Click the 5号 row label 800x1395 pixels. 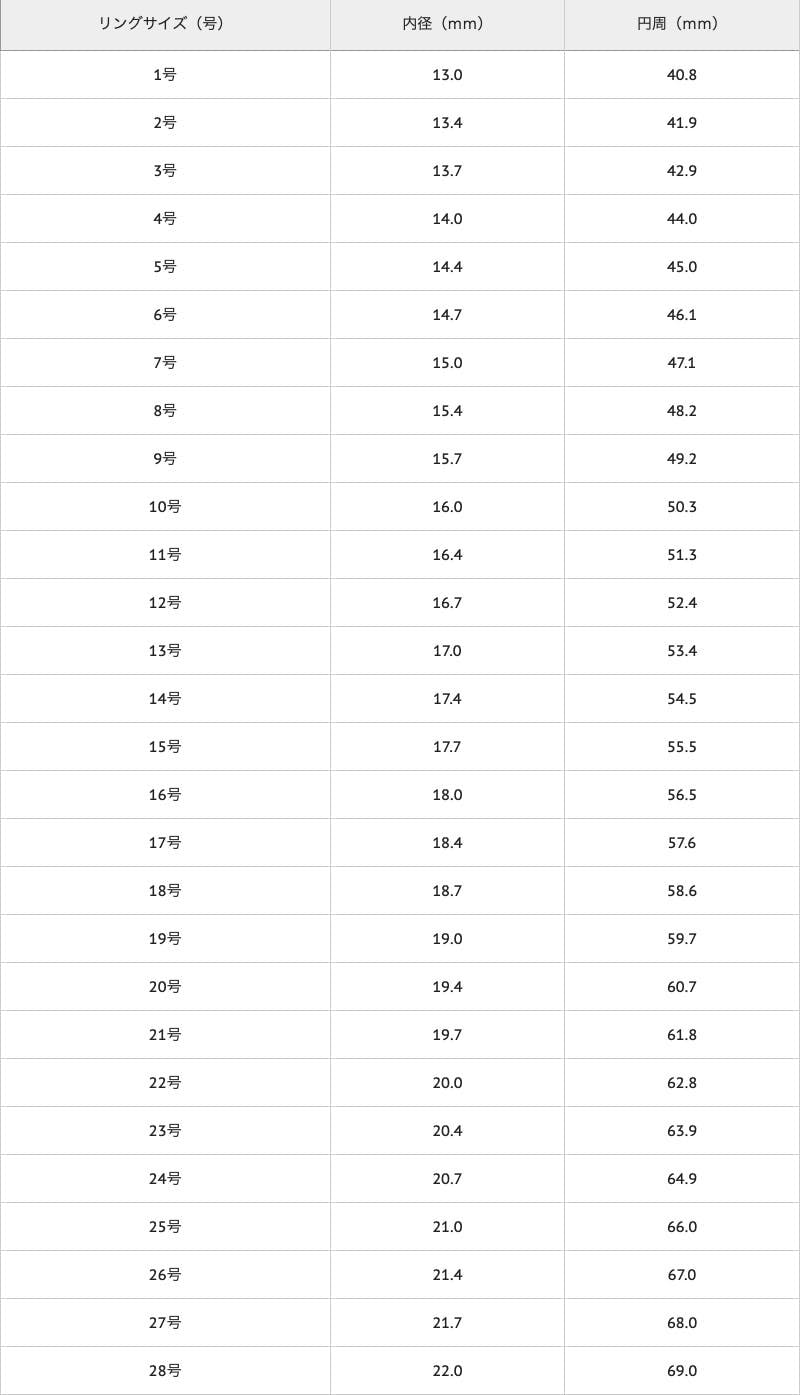[165, 267]
